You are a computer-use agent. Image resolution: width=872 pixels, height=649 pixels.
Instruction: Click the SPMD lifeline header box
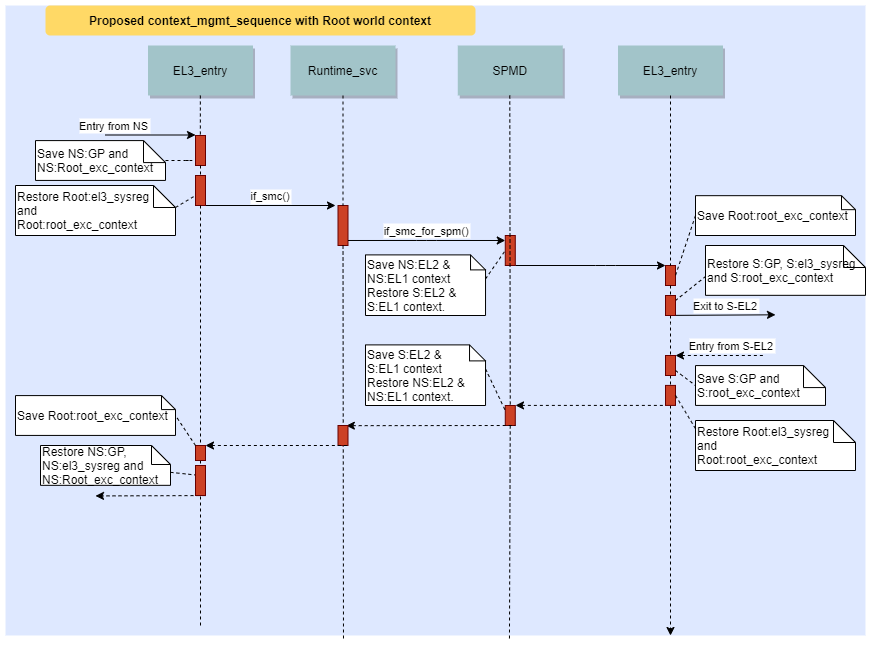tap(510, 71)
